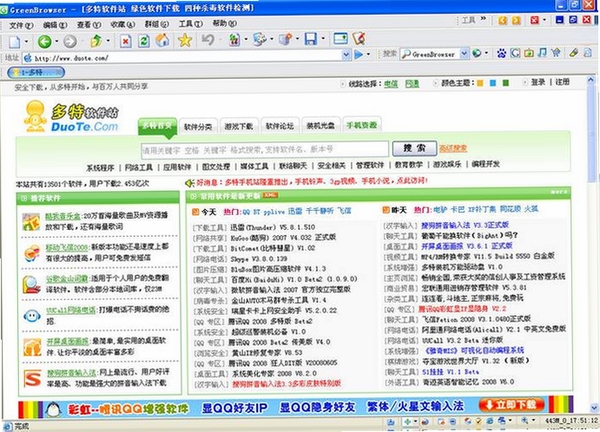Click the 登录 link
The image size is (600, 432).
click(538, 82)
